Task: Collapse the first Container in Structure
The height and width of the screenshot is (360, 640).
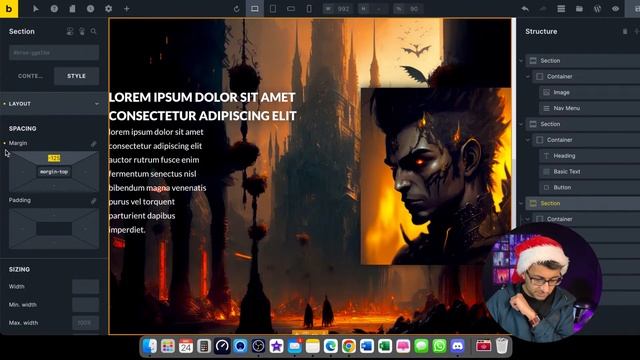Action: coord(528,77)
